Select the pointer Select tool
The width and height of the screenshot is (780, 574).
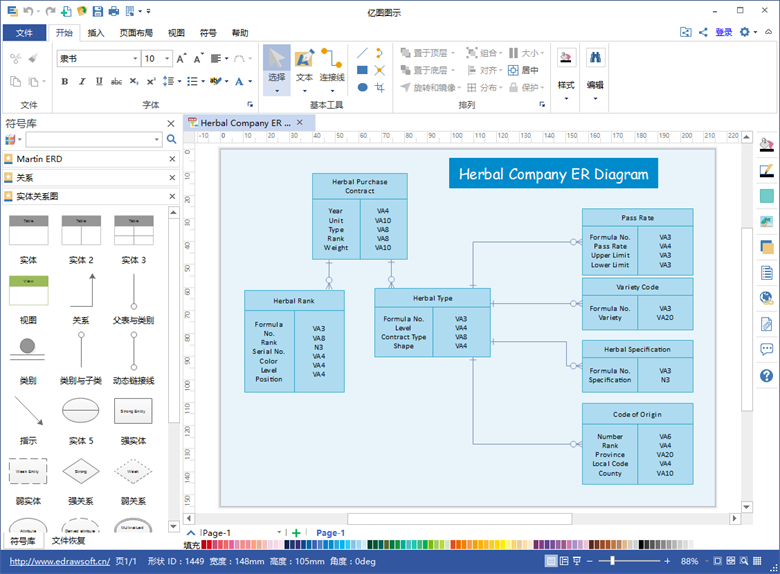277,64
